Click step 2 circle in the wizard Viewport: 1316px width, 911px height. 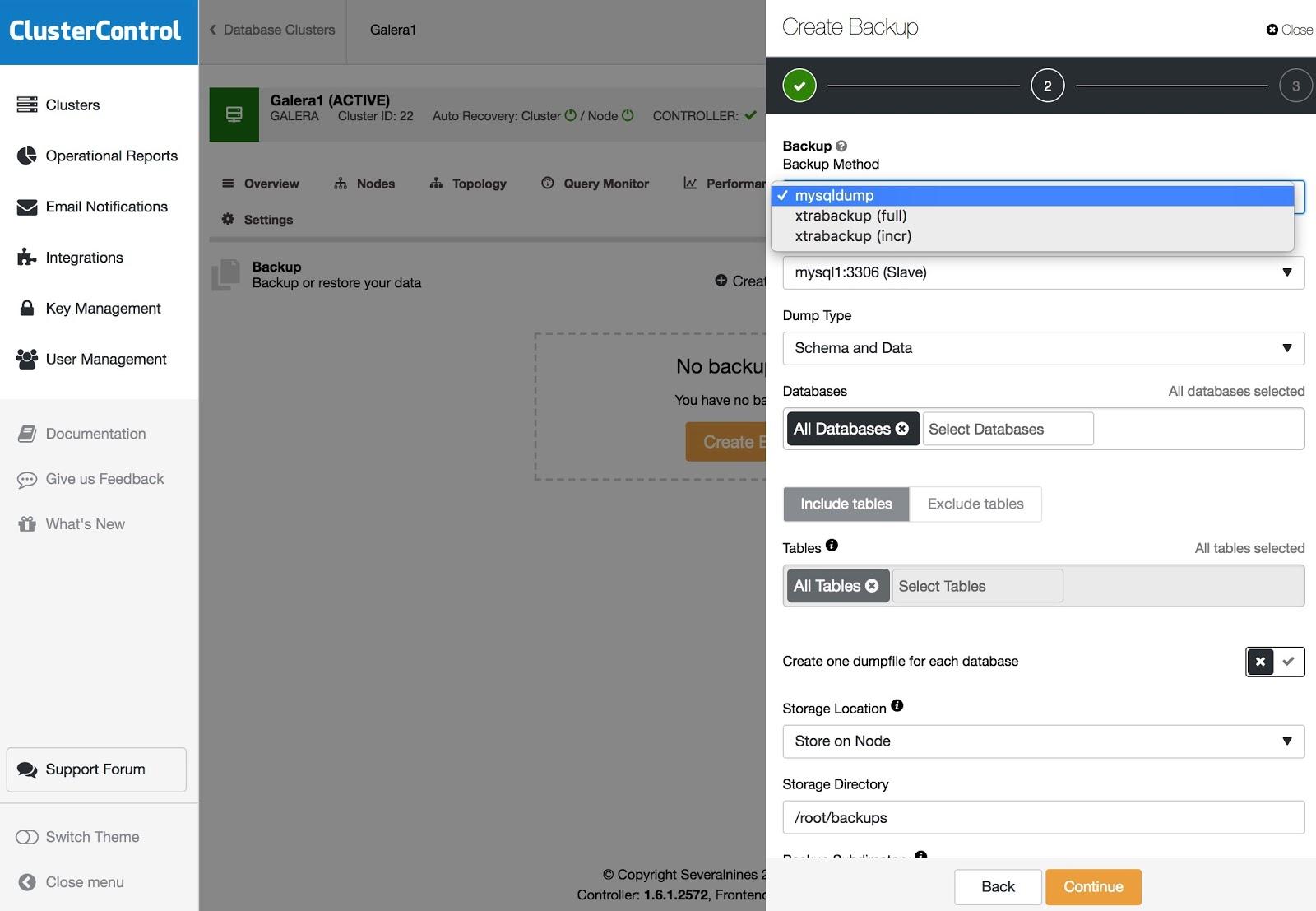click(1048, 86)
